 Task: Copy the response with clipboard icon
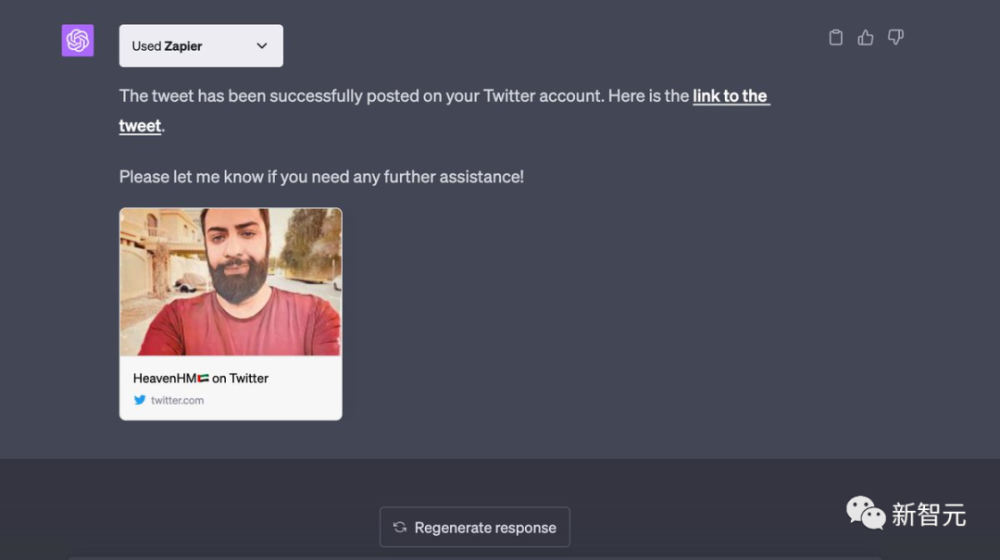click(x=836, y=38)
